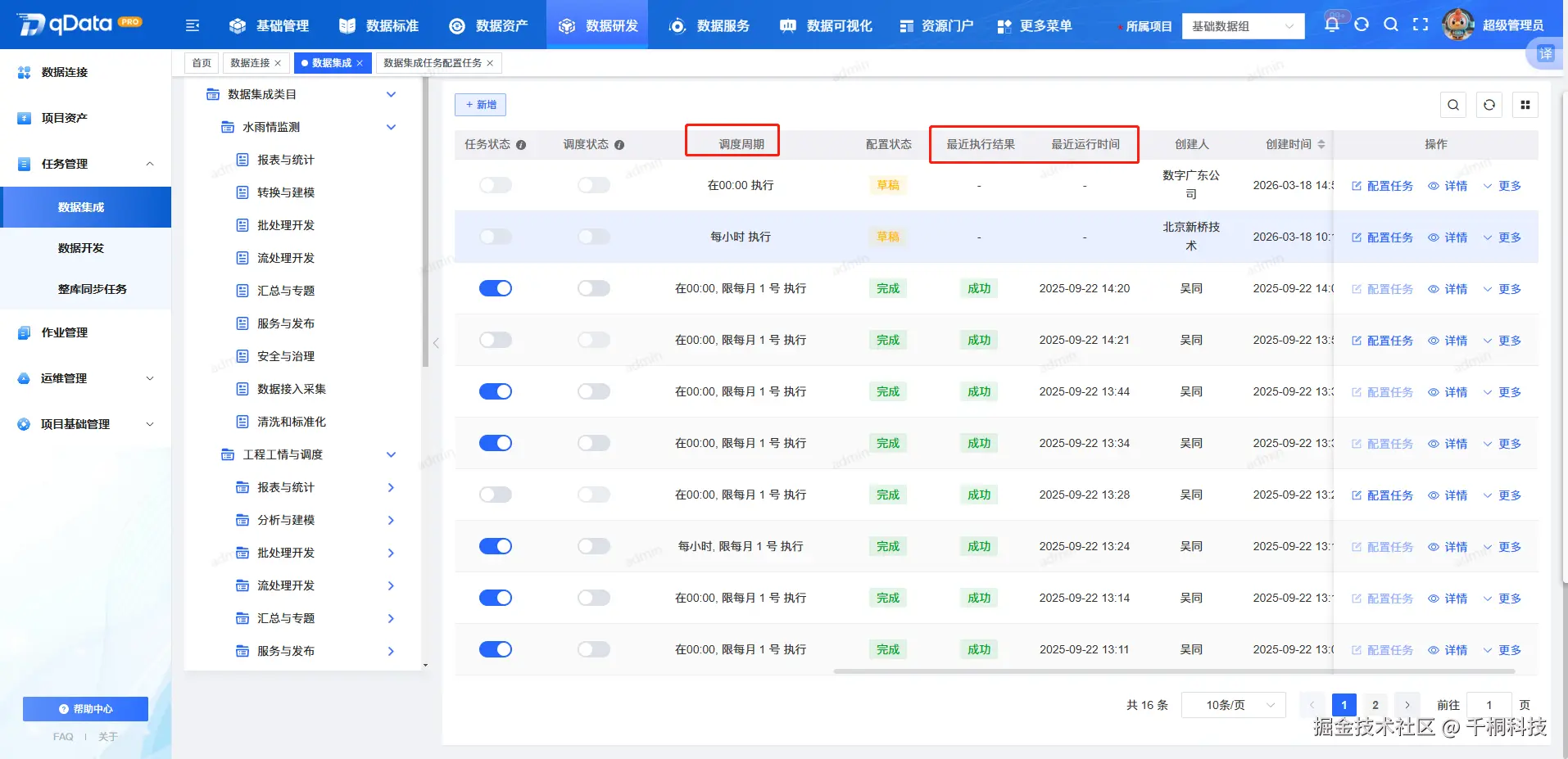Select 数据接入采集 in the category tree
This screenshot has height=759, width=1568.
point(292,389)
